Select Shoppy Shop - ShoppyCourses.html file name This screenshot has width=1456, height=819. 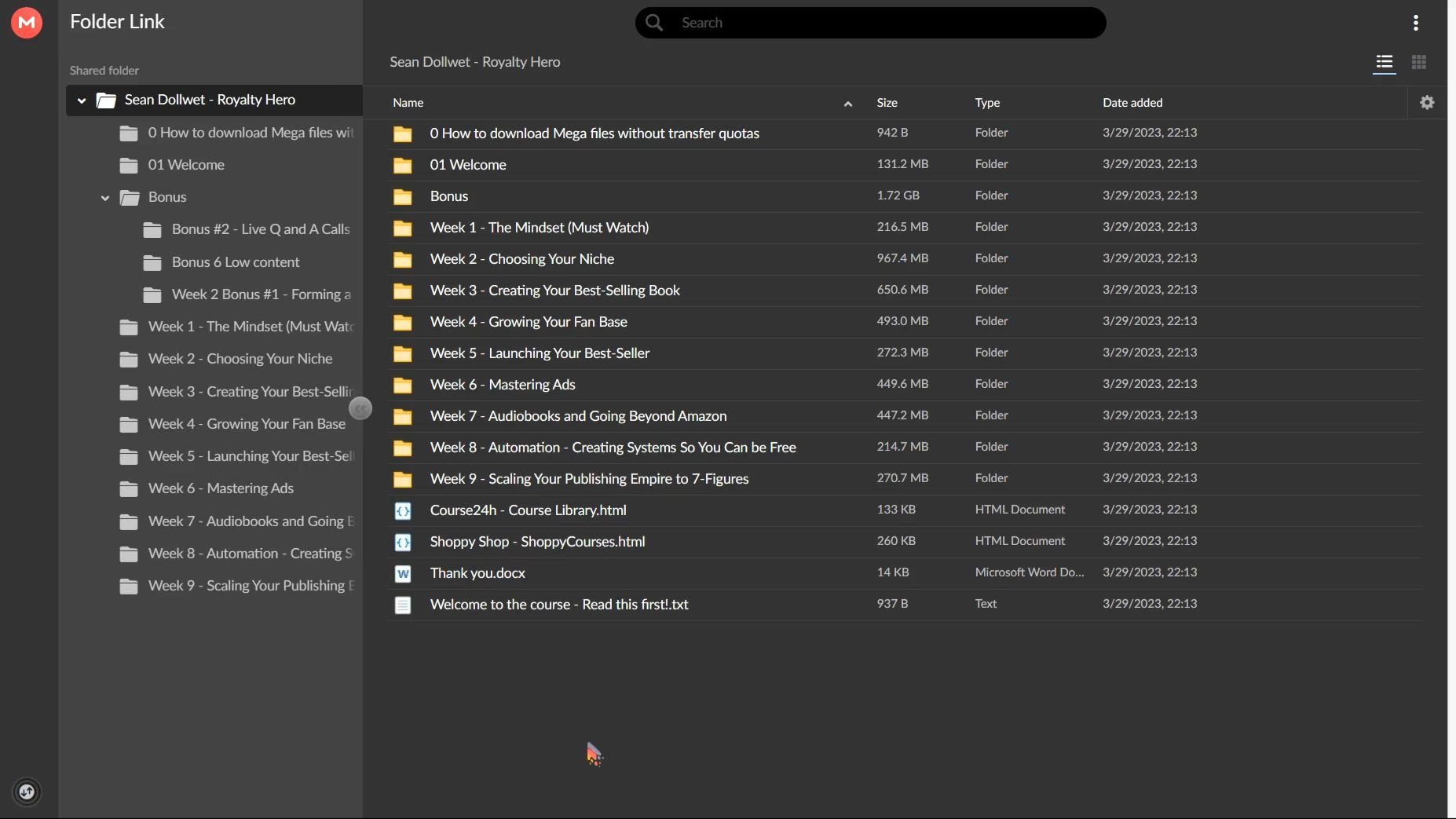click(538, 542)
